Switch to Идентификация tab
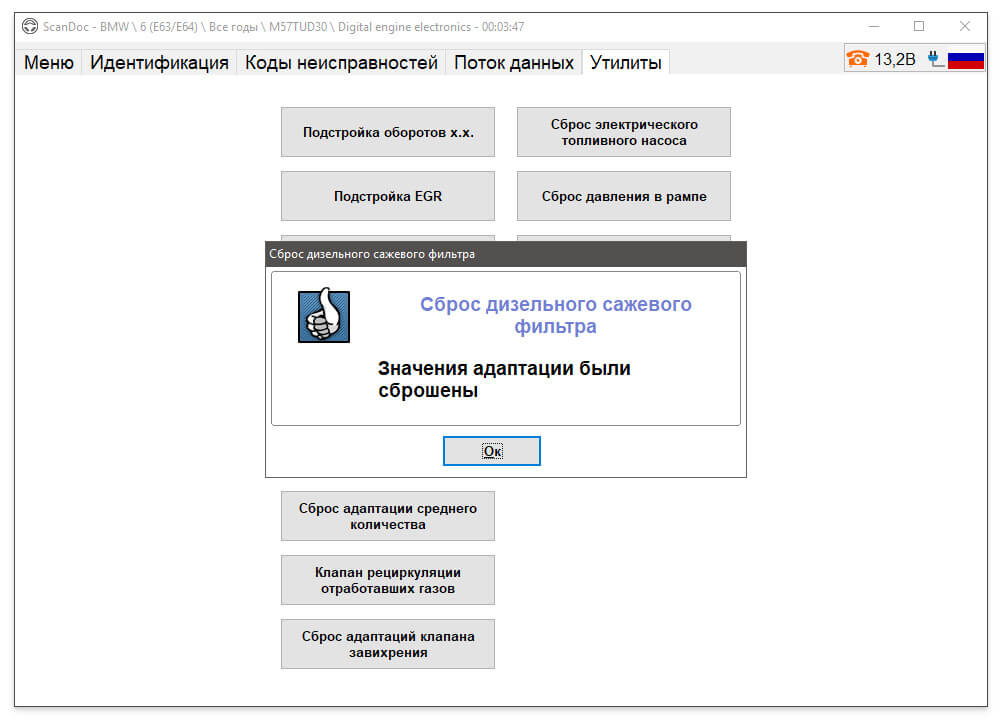This screenshot has width=1000, height=724. point(159,63)
